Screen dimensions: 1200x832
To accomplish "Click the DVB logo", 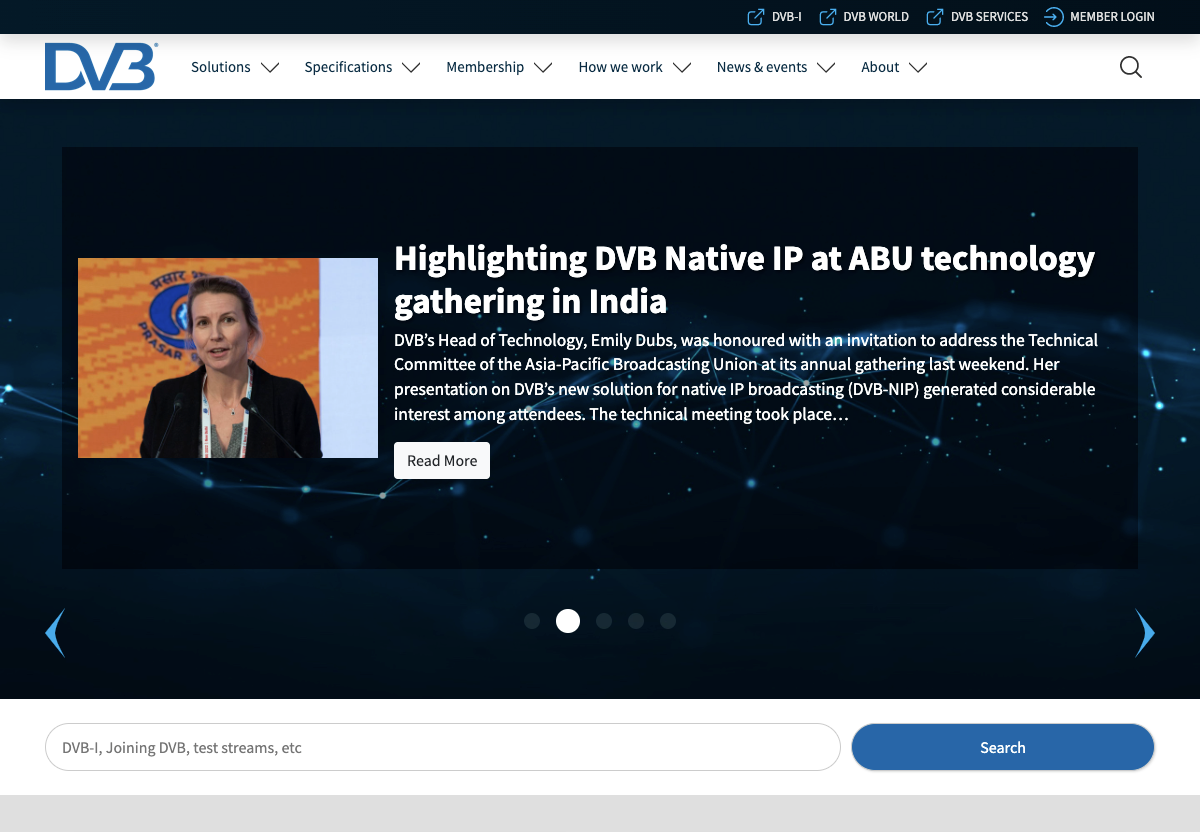I will click(100, 66).
